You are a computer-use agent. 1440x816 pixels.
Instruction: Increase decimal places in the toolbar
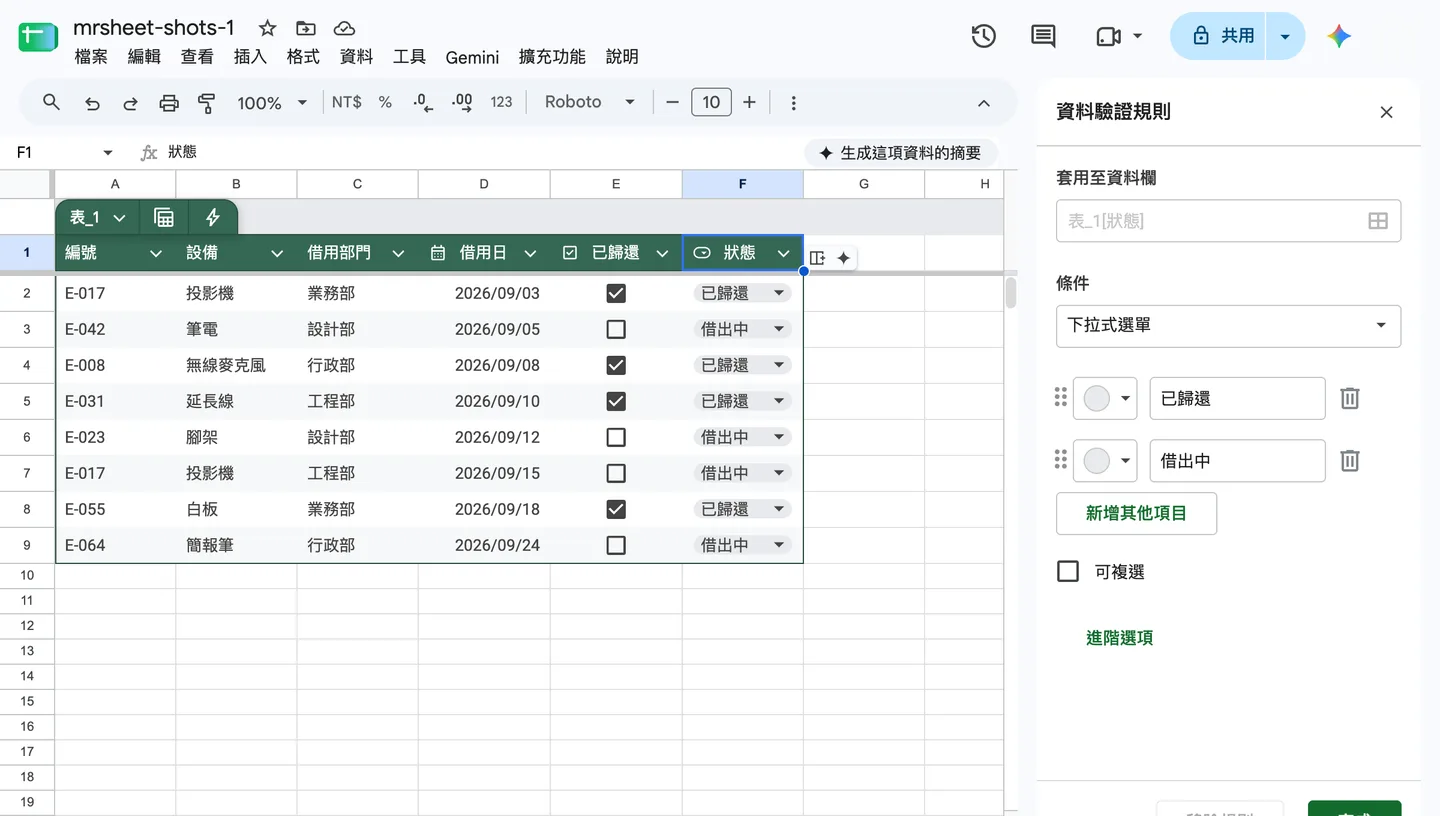[462, 102]
